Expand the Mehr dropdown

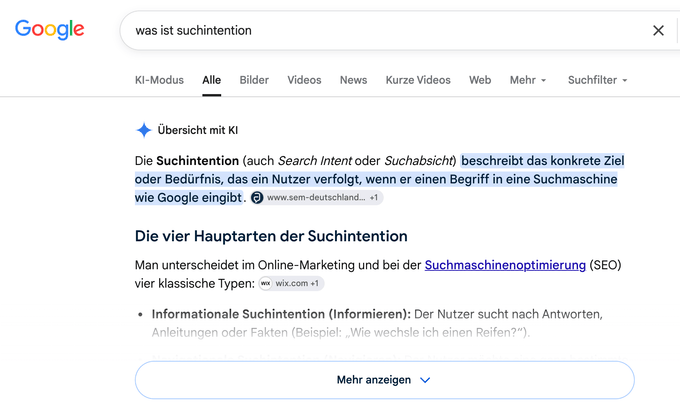pyautogui.click(x=528, y=80)
